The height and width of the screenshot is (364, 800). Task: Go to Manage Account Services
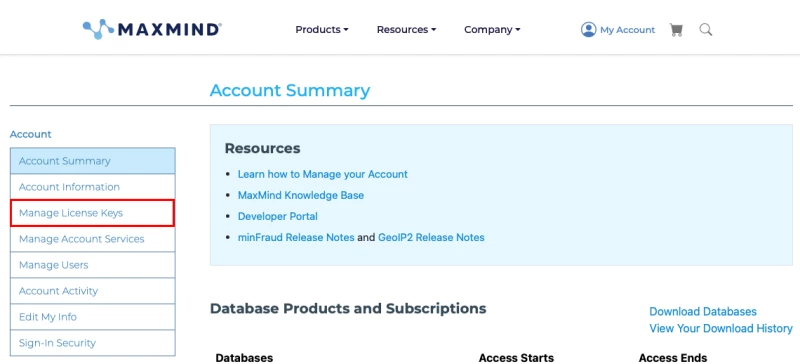click(x=92, y=239)
